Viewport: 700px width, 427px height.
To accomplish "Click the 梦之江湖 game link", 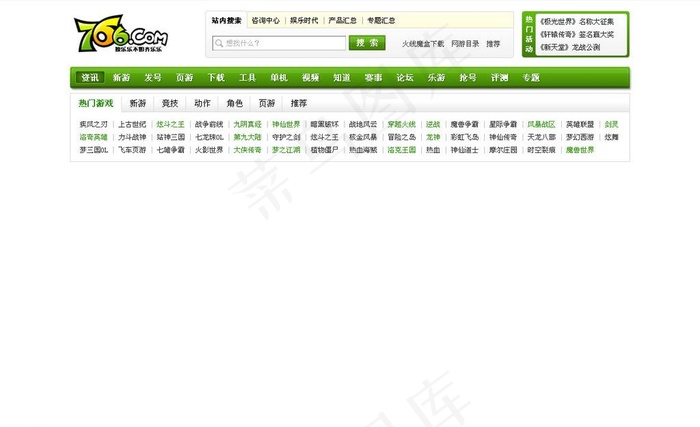I will (286, 150).
